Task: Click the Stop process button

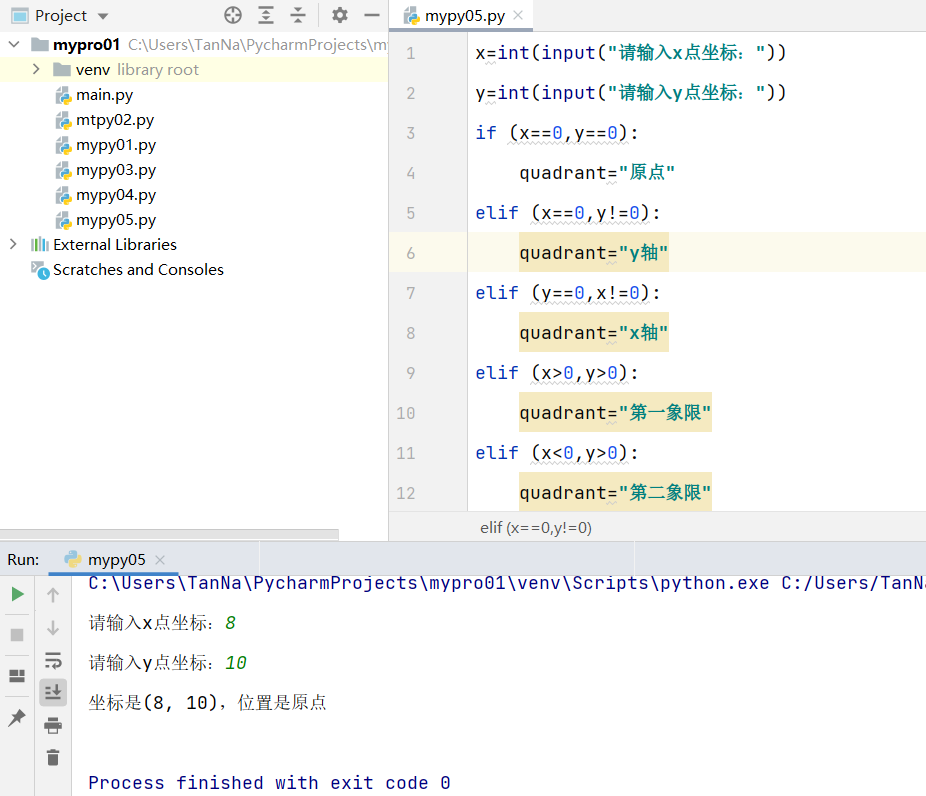Action: click(x=17, y=635)
